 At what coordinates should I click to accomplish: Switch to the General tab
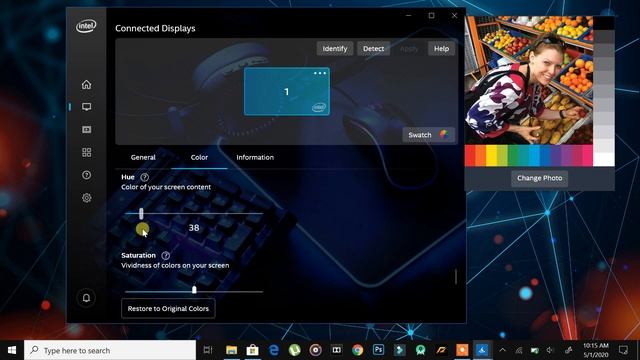[x=143, y=157]
